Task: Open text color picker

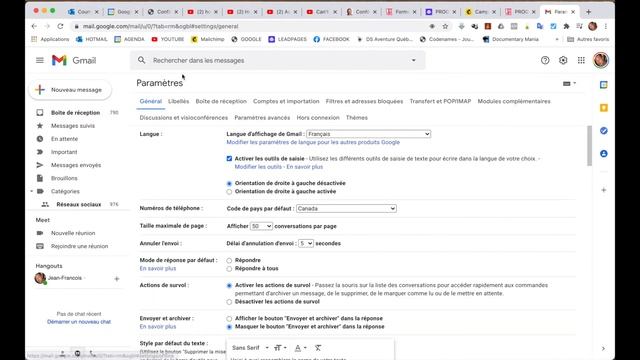Action: (300, 348)
